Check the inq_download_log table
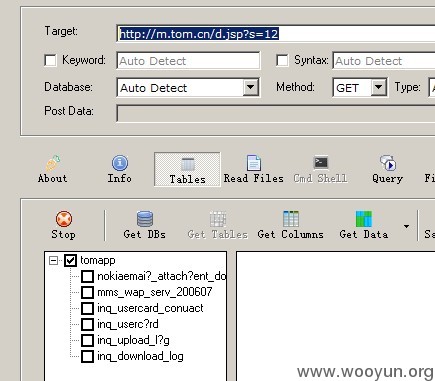435x381 pixels. (x=87, y=356)
